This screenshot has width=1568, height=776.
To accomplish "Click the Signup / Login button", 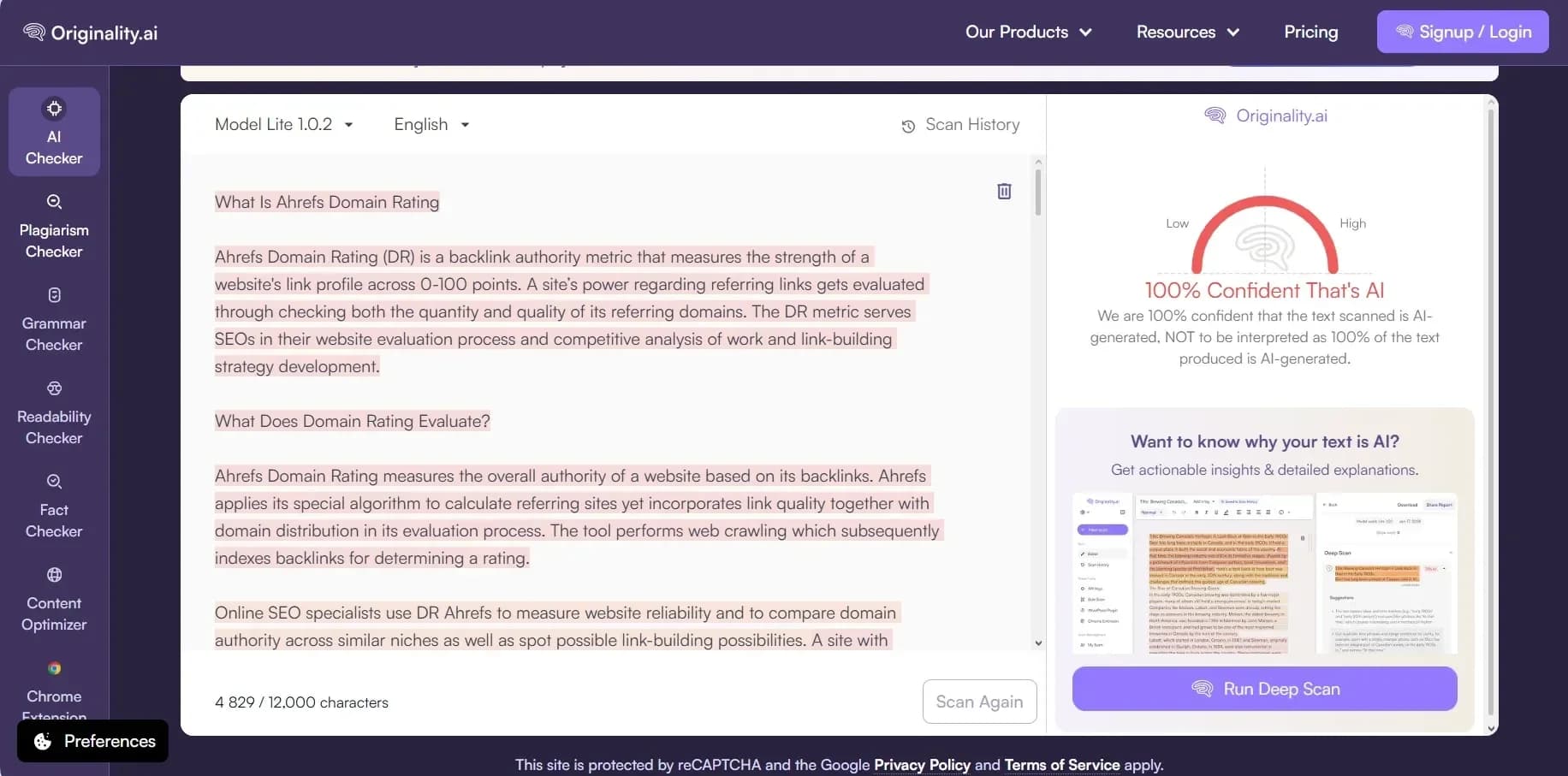I will [1463, 32].
